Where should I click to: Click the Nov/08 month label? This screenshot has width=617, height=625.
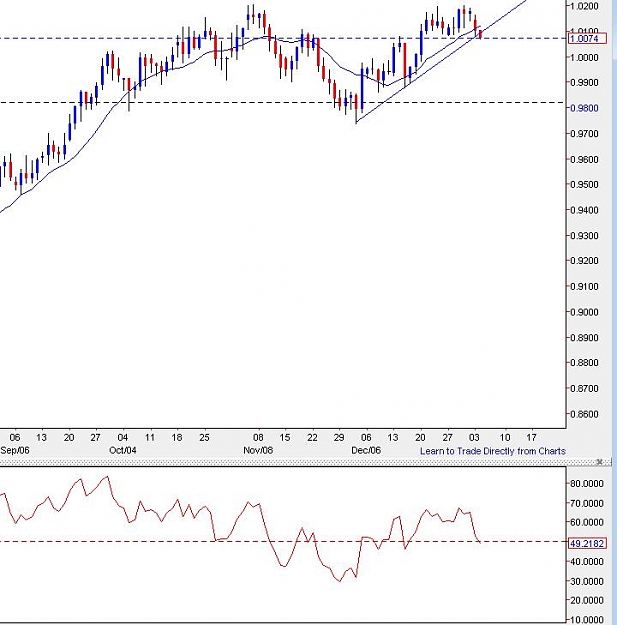tap(258, 450)
